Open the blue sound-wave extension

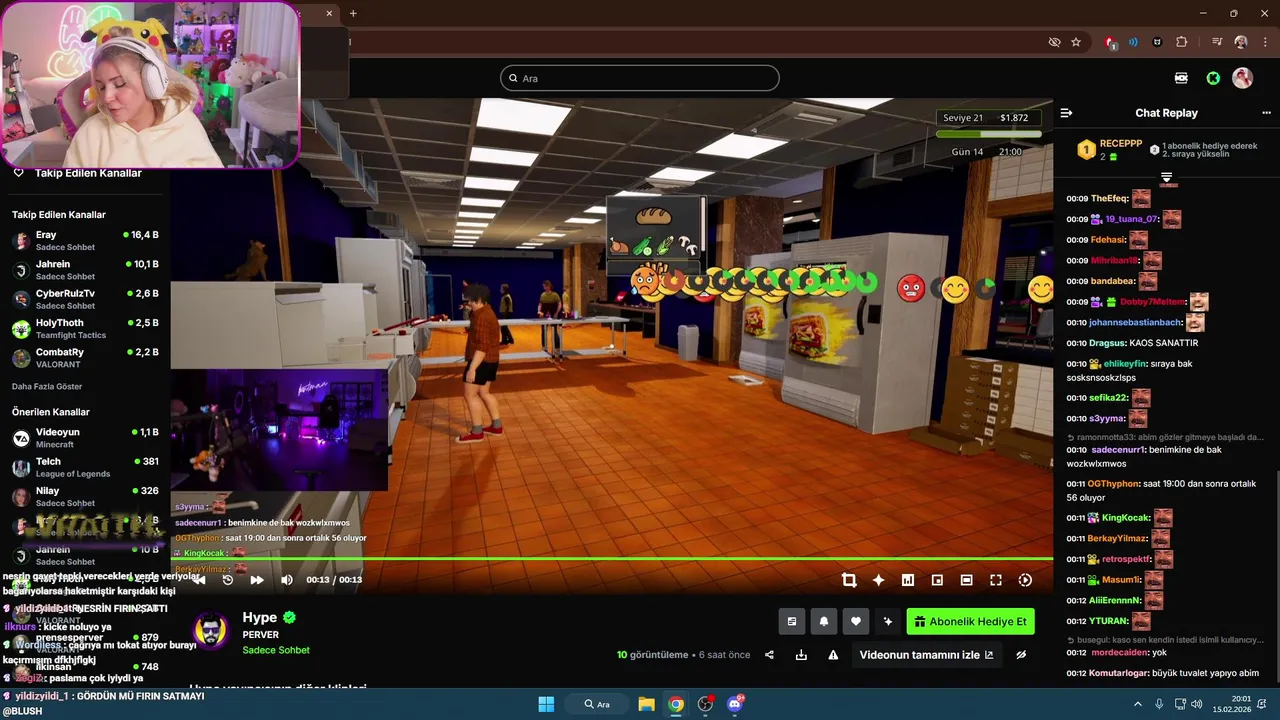pos(1133,42)
